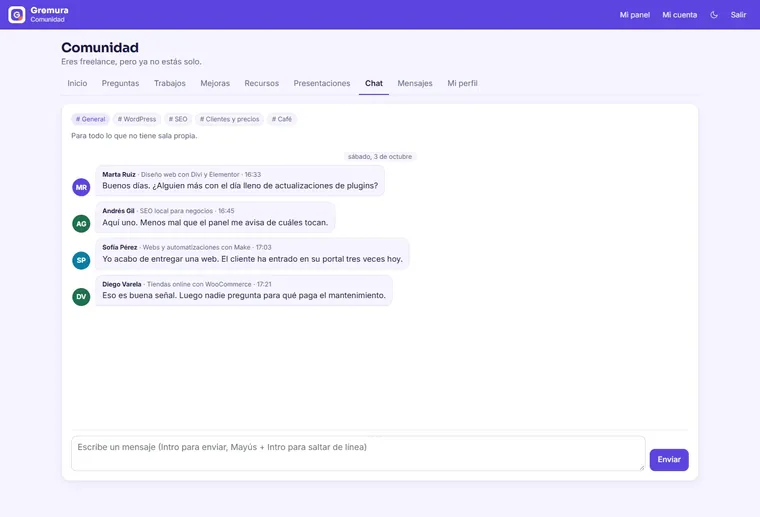The width and height of the screenshot is (760, 517).
Task: Open Mi cuenta link
Action: click(x=680, y=15)
